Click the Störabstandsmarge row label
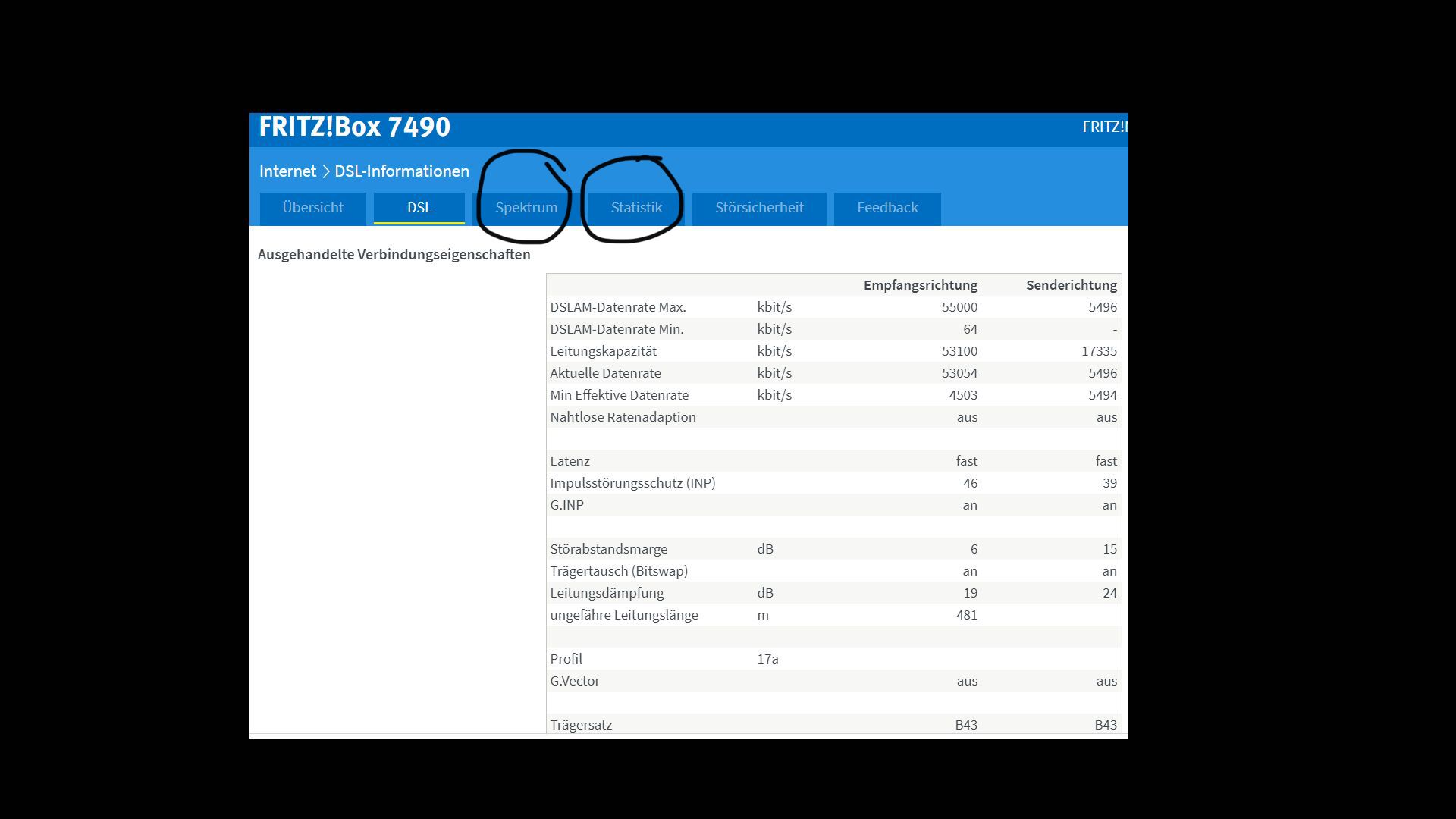The width and height of the screenshot is (1456, 819). pos(608,549)
